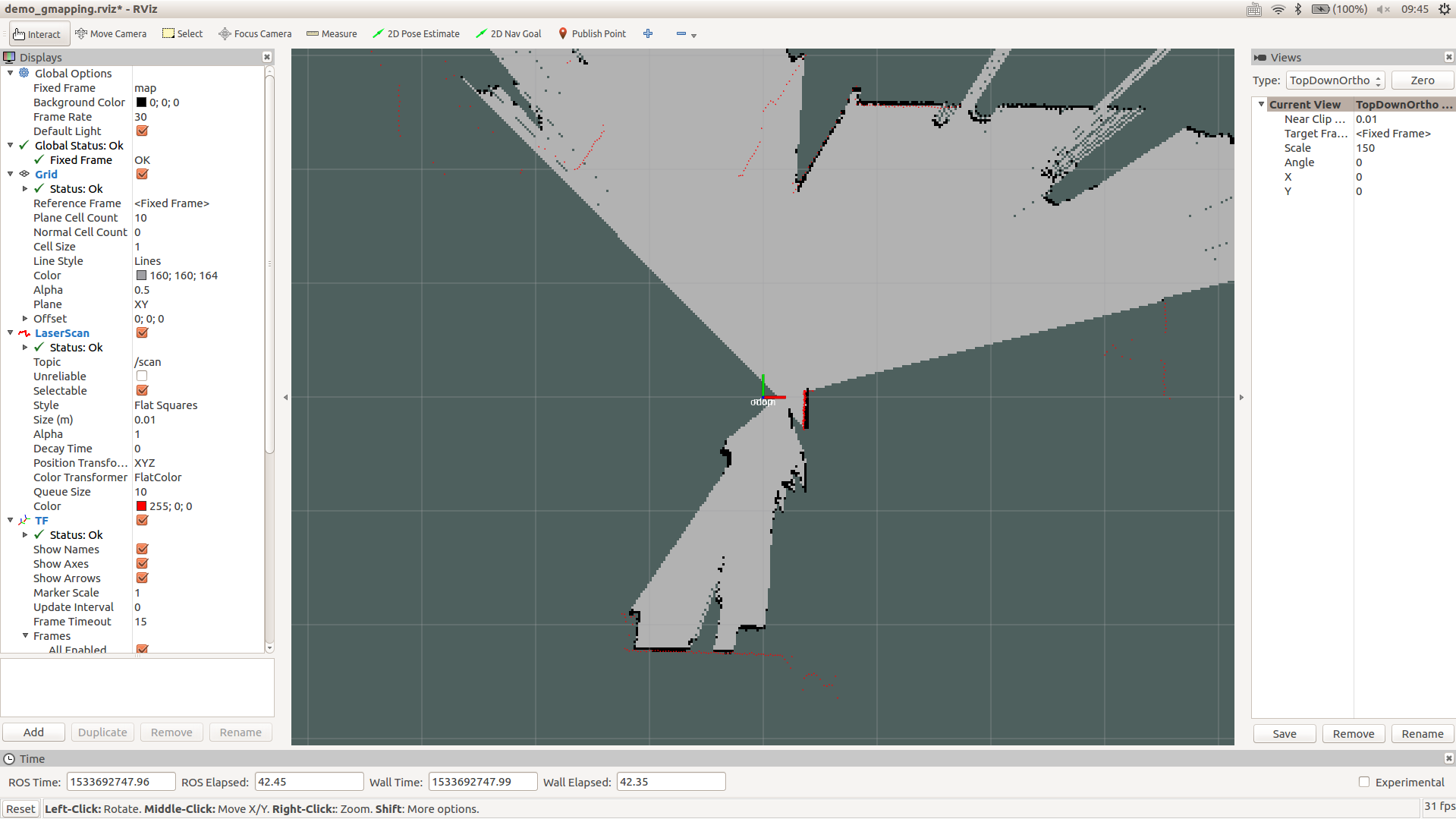Edit the ROS Elapsed time field
1456x819 pixels.
pos(309,781)
